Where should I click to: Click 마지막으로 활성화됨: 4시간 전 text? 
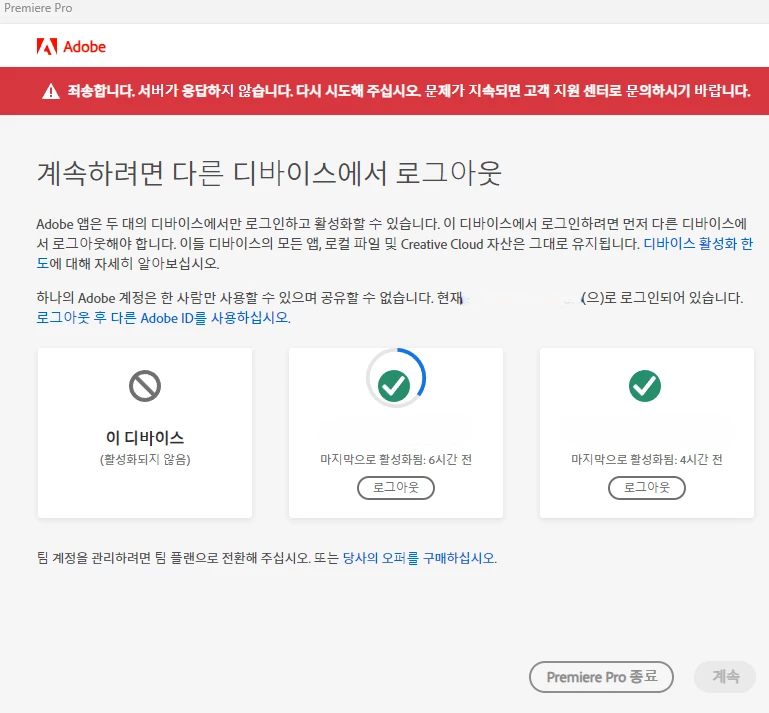(x=646, y=459)
